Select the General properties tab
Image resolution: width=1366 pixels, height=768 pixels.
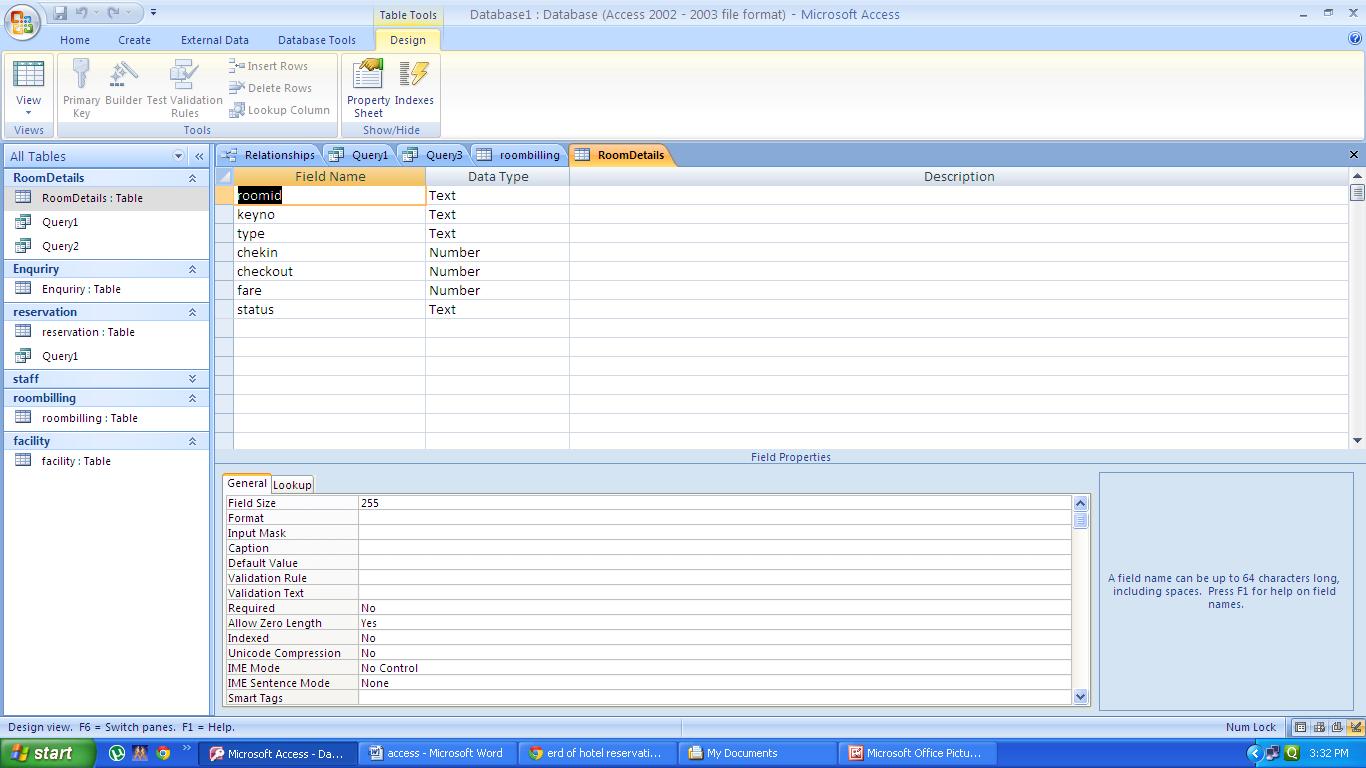tap(246, 483)
